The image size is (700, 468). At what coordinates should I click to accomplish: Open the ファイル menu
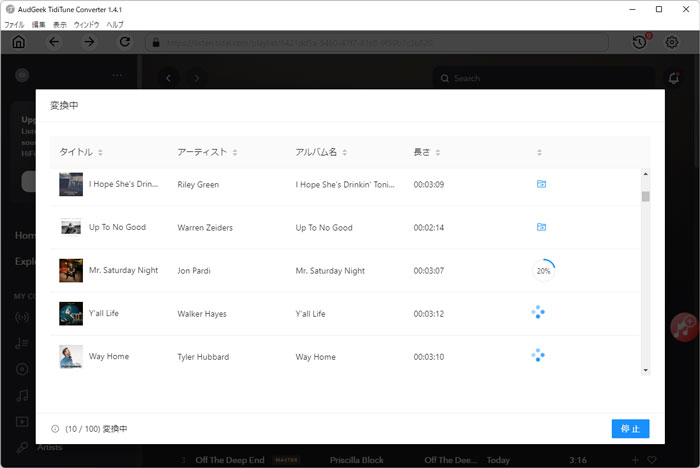tap(14, 25)
